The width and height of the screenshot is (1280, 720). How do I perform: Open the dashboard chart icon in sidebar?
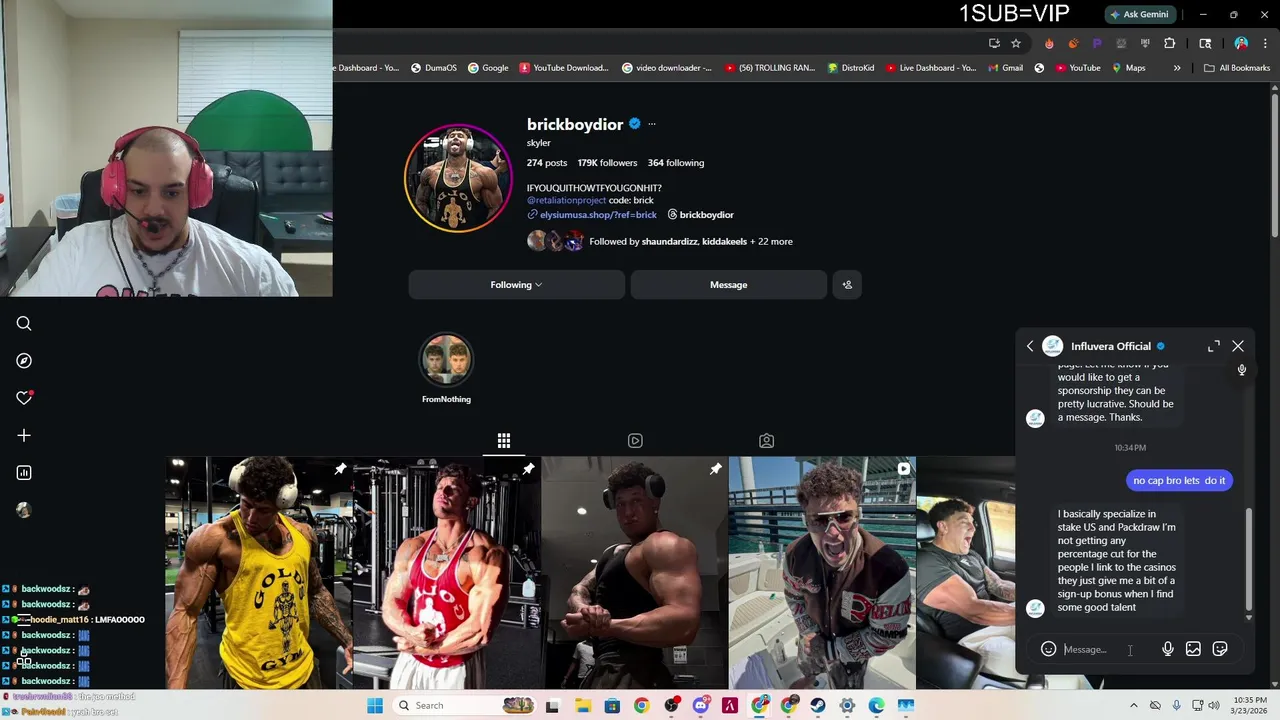pos(24,473)
